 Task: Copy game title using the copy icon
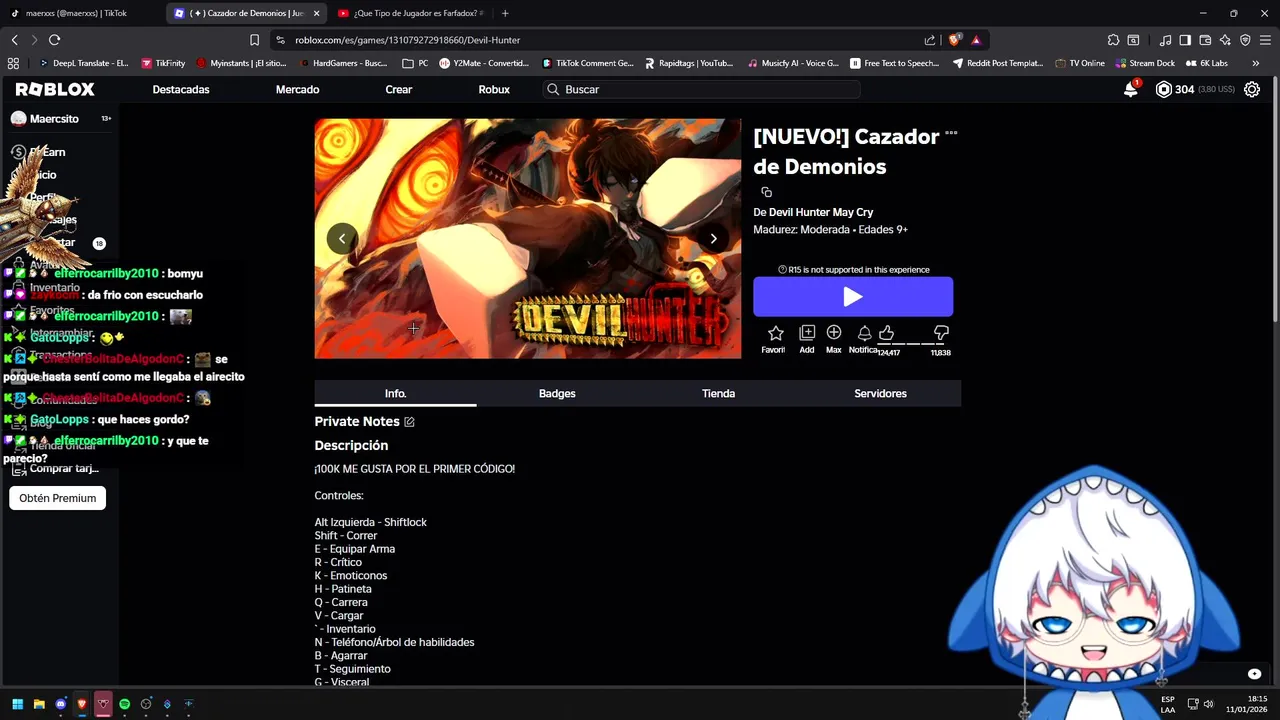(x=766, y=192)
